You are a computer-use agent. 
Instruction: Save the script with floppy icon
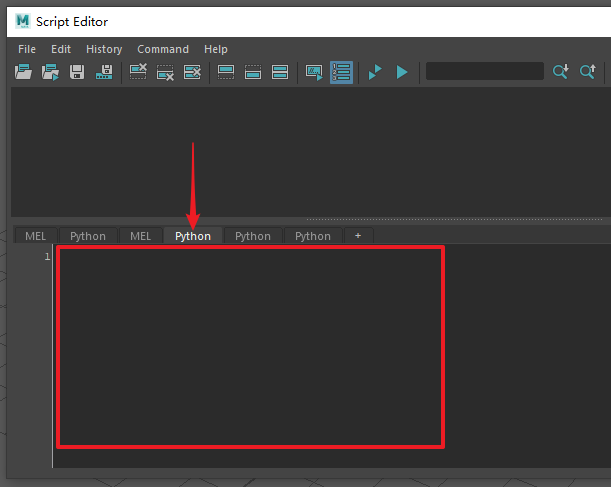point(77,72)
